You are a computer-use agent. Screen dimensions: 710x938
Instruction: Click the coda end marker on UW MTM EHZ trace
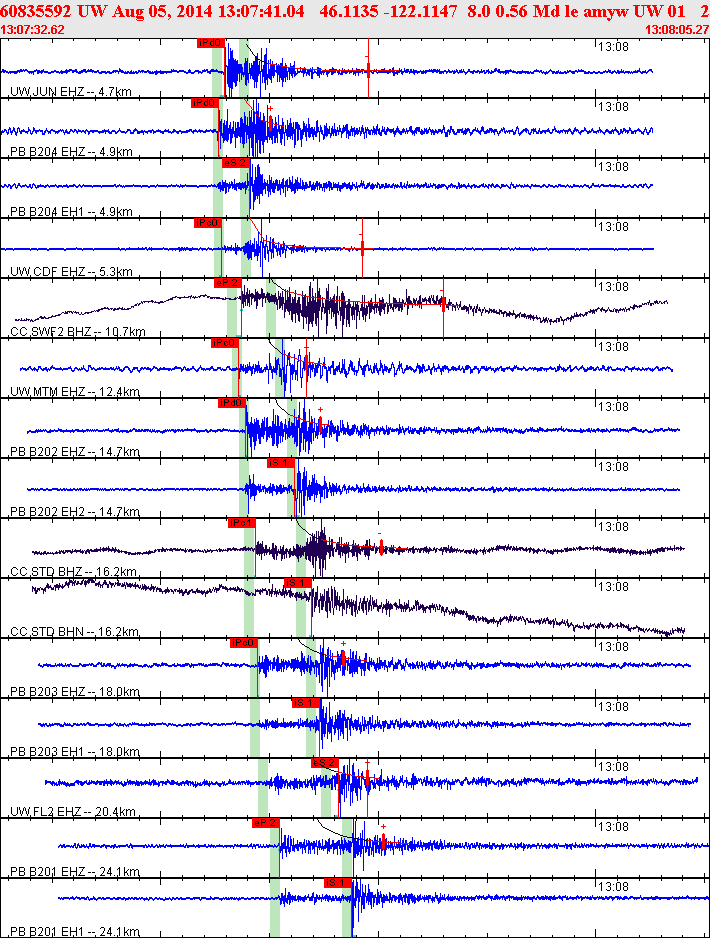306,362
